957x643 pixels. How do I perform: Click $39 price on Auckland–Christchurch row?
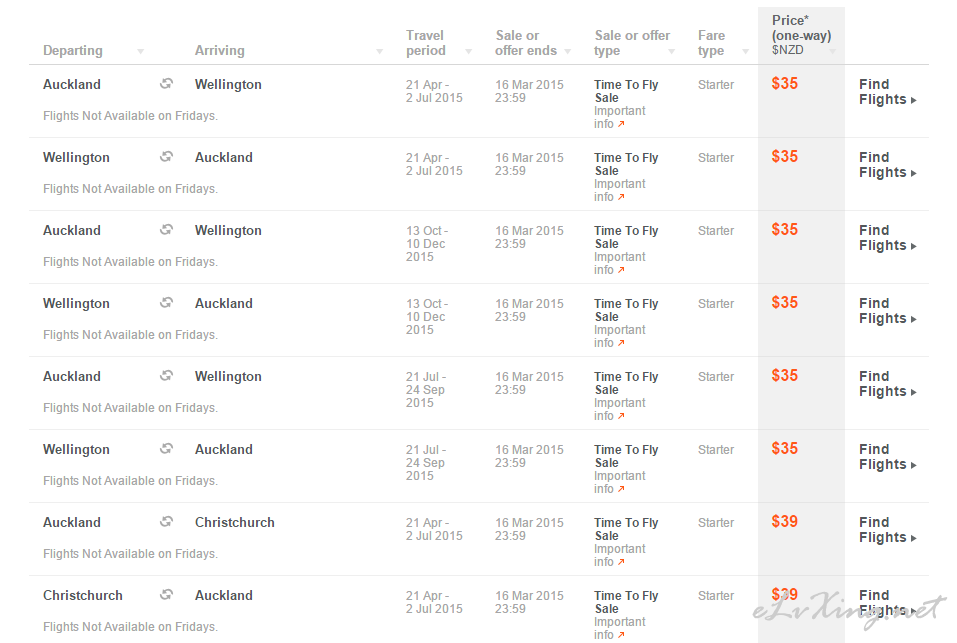784,522
